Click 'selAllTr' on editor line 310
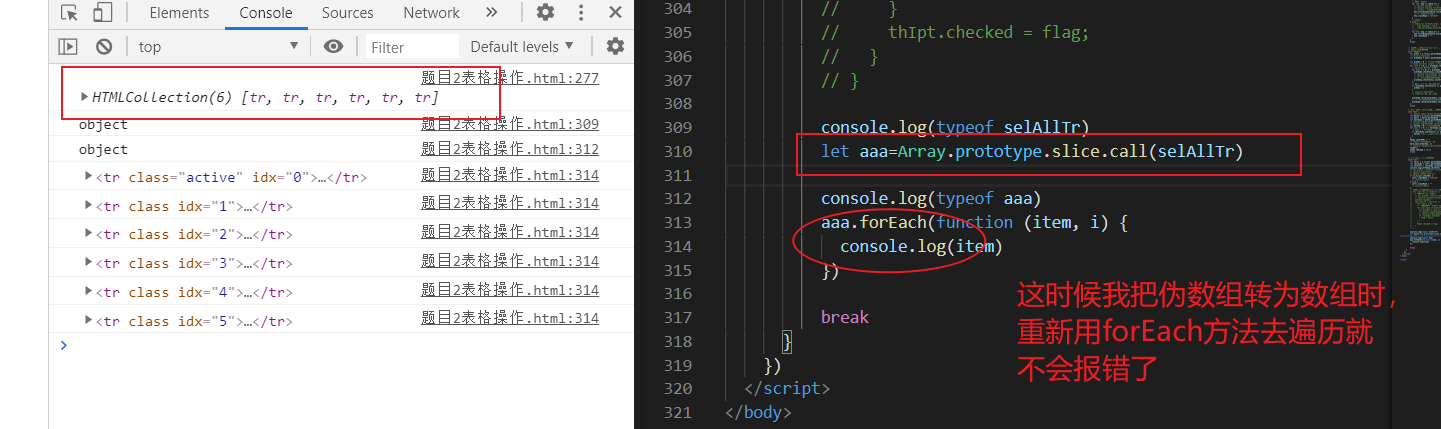1441x429 pixels. 1196,151
